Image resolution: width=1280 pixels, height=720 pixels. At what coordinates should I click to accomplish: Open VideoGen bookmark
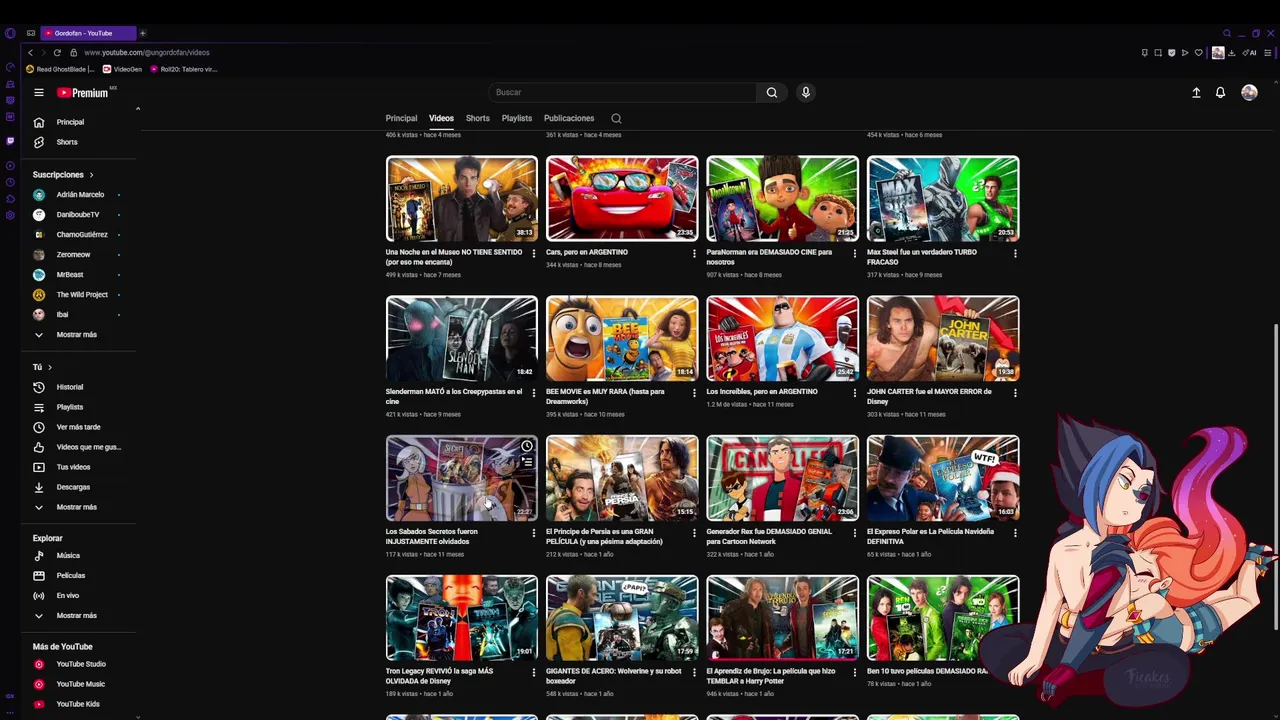(x=123, y=69)
